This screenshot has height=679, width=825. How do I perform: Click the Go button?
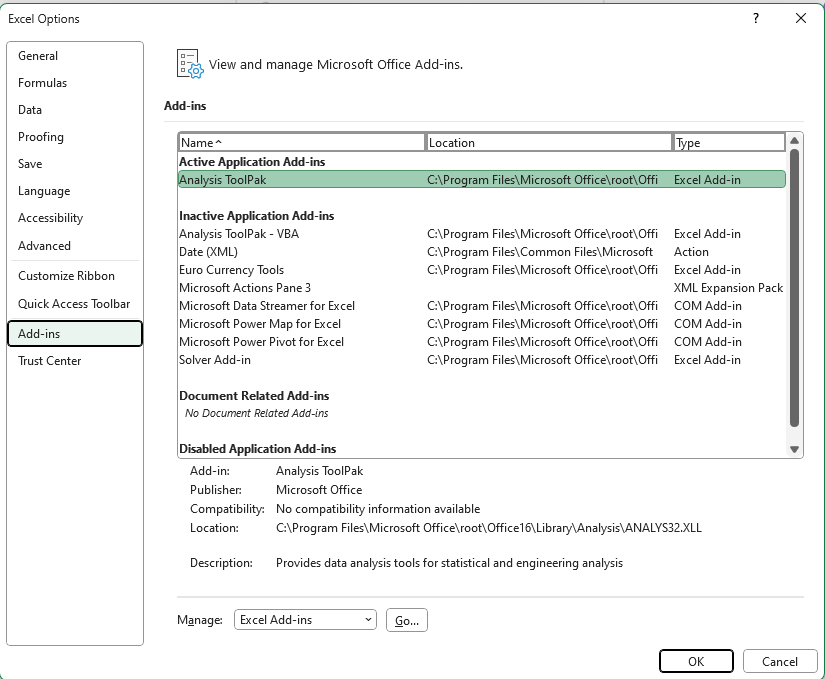point(406,619)
